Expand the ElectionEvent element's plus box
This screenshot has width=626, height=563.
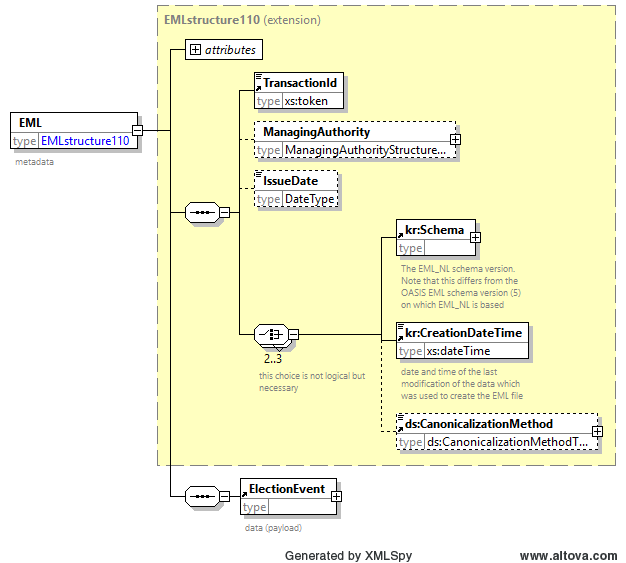tap(336, 496)
